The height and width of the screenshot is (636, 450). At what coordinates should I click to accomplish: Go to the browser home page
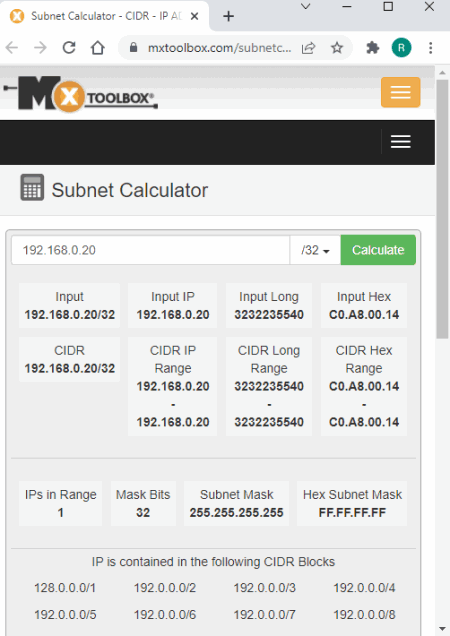pos(97,48)
